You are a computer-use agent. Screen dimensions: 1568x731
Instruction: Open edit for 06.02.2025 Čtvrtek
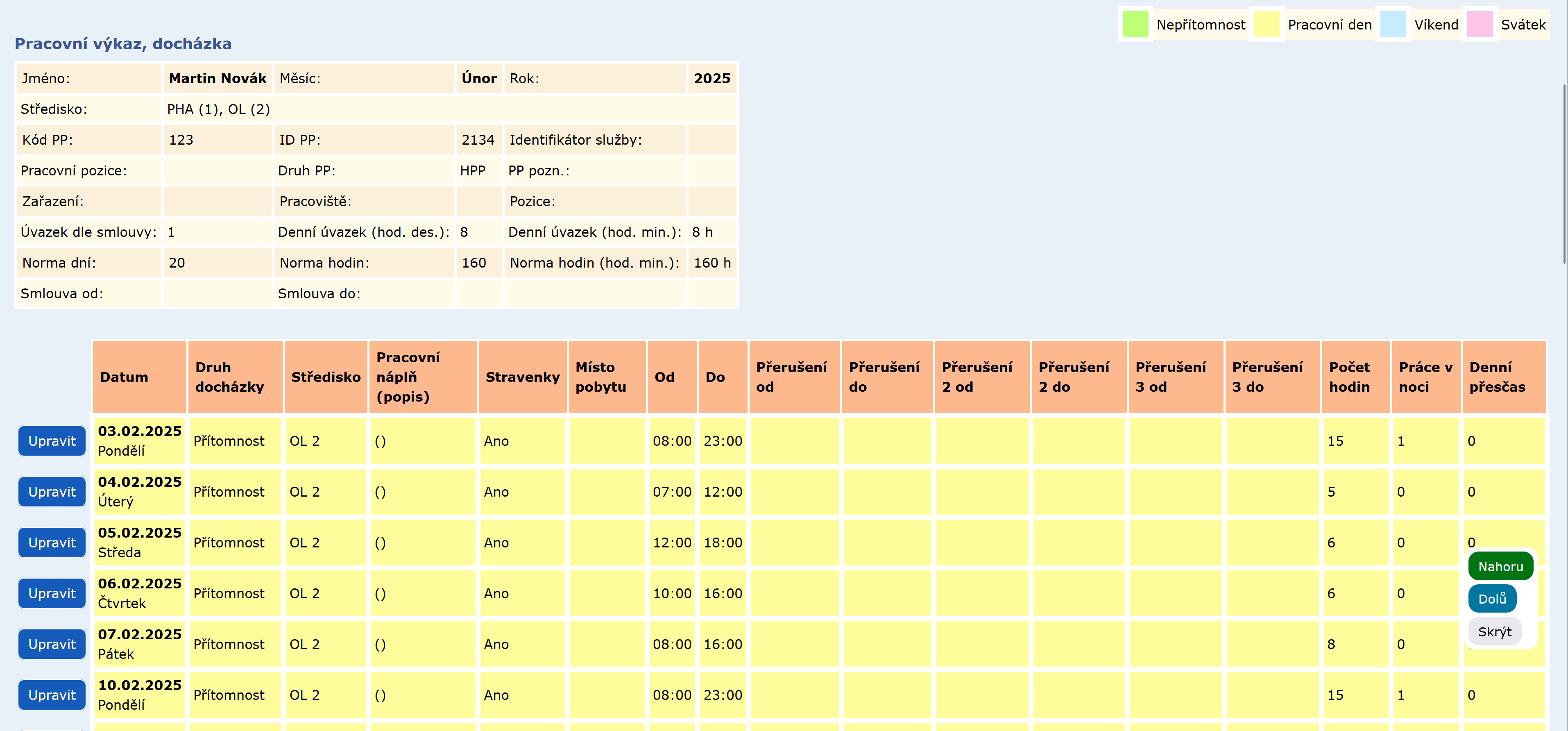pos(52,593)
